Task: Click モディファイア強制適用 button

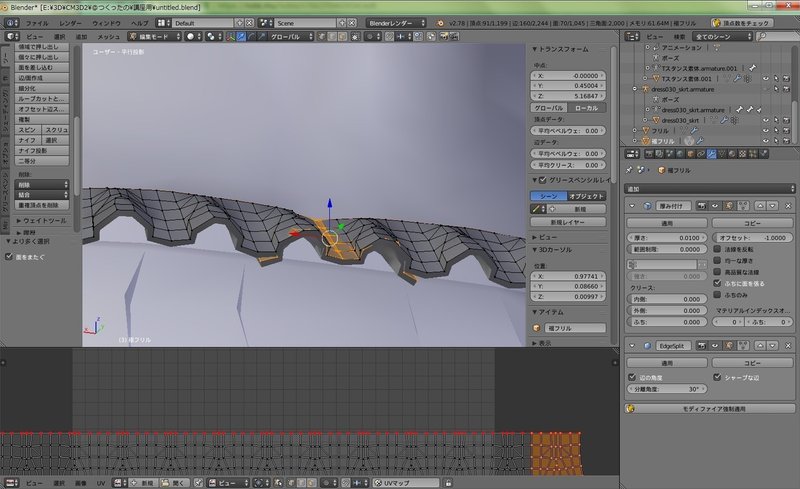Action: coord(710,409)
